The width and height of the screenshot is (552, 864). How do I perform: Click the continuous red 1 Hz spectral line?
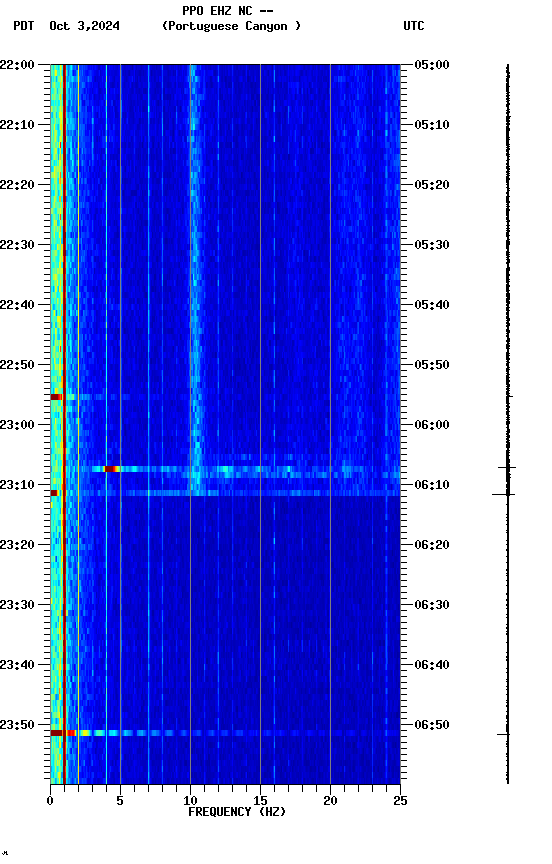pos(64,424)
